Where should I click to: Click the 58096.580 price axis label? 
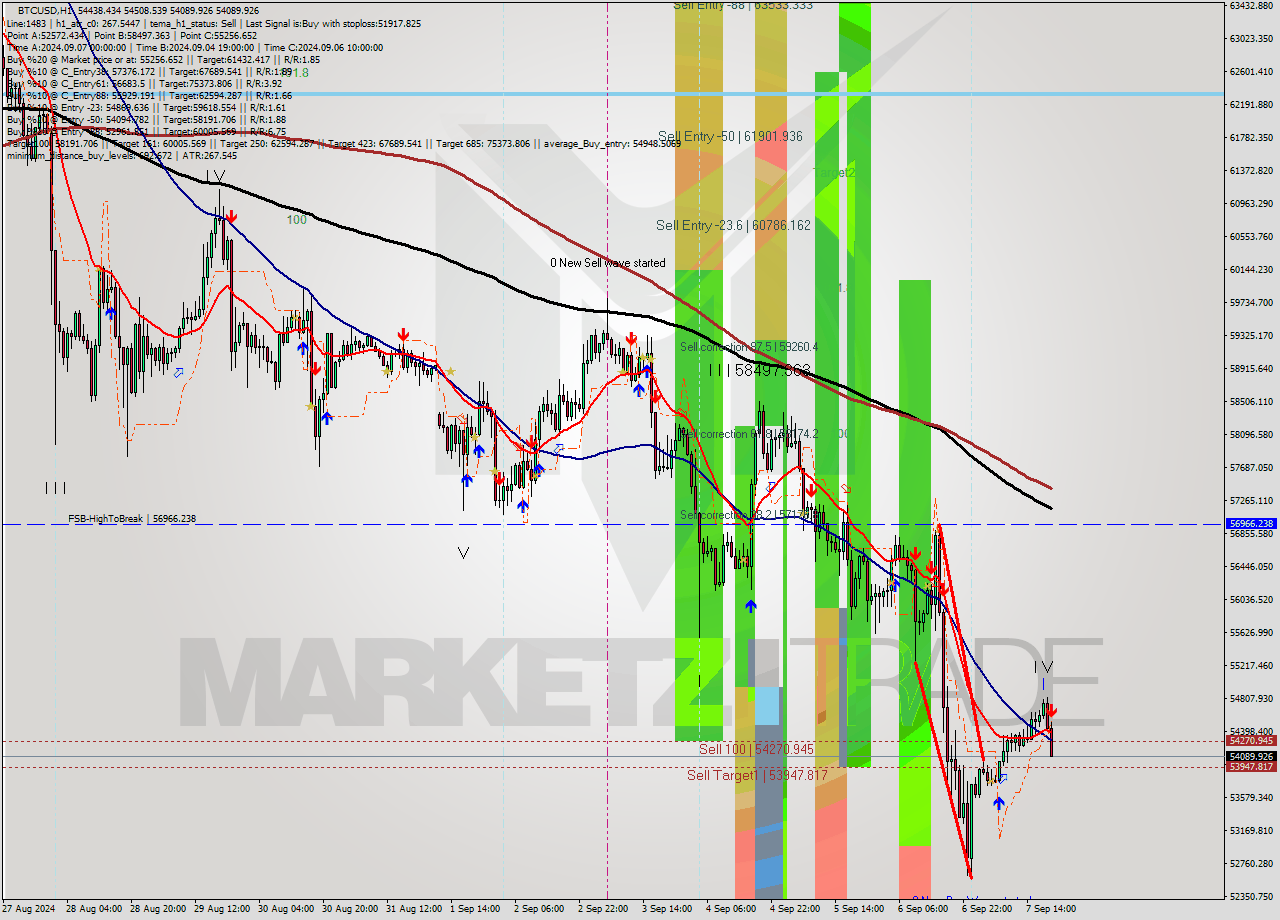pos(1252,434)
